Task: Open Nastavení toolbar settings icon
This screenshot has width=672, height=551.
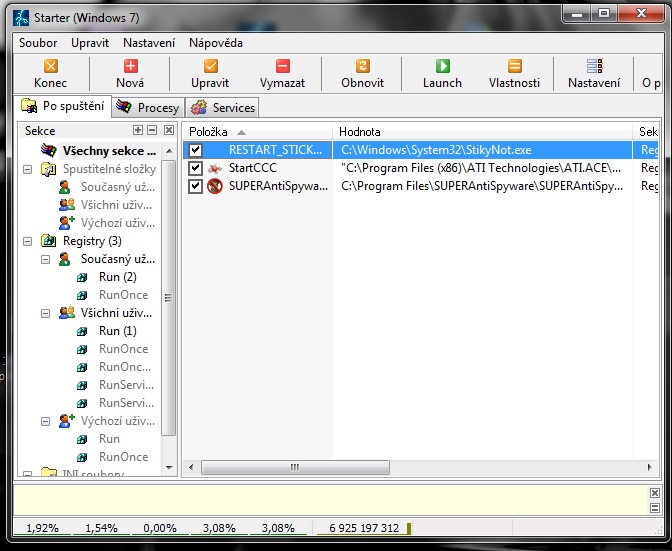Action: (594, 66)
